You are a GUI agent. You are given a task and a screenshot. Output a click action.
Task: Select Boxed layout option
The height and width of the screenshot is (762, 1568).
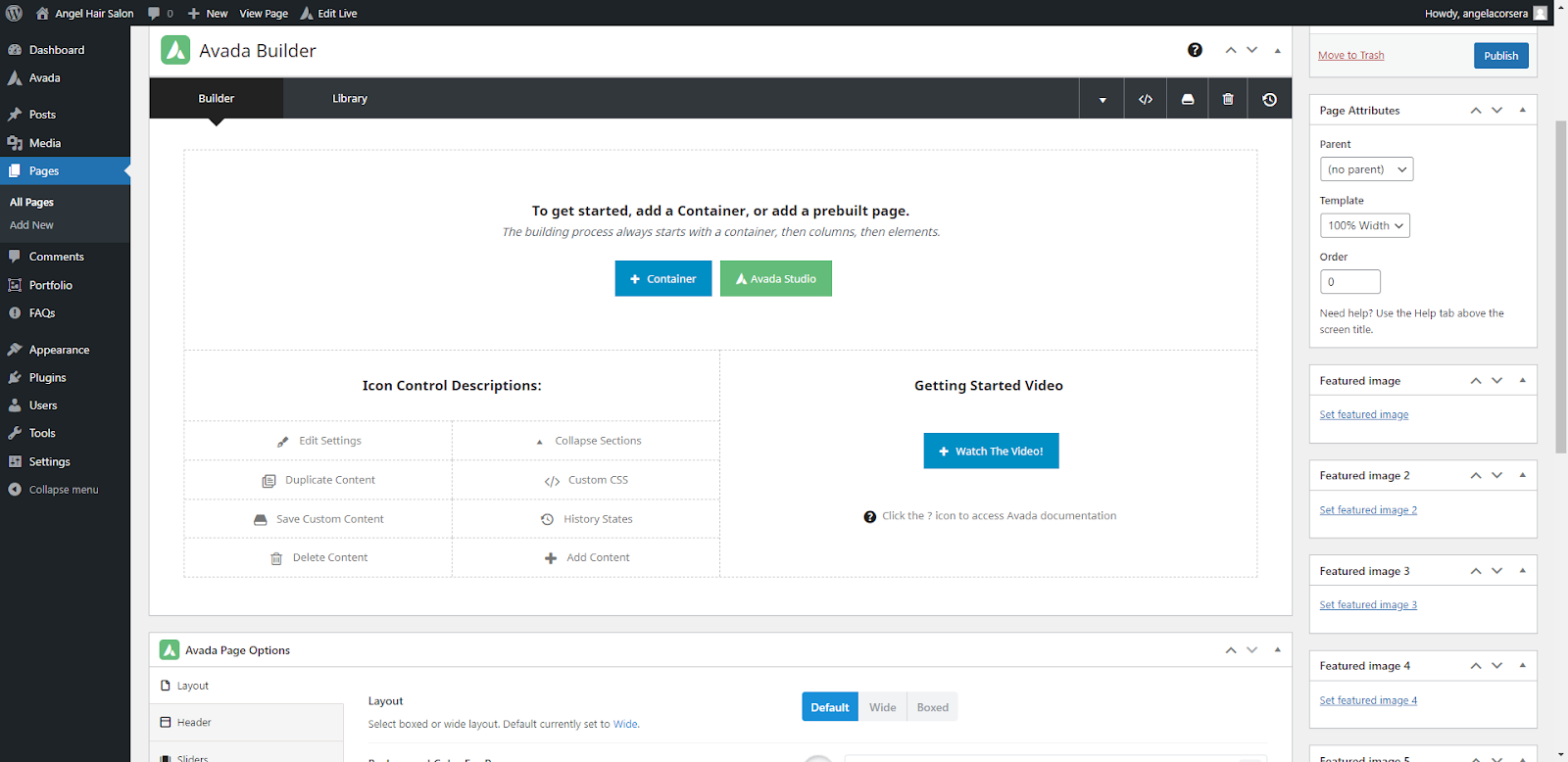click(933, 707)
